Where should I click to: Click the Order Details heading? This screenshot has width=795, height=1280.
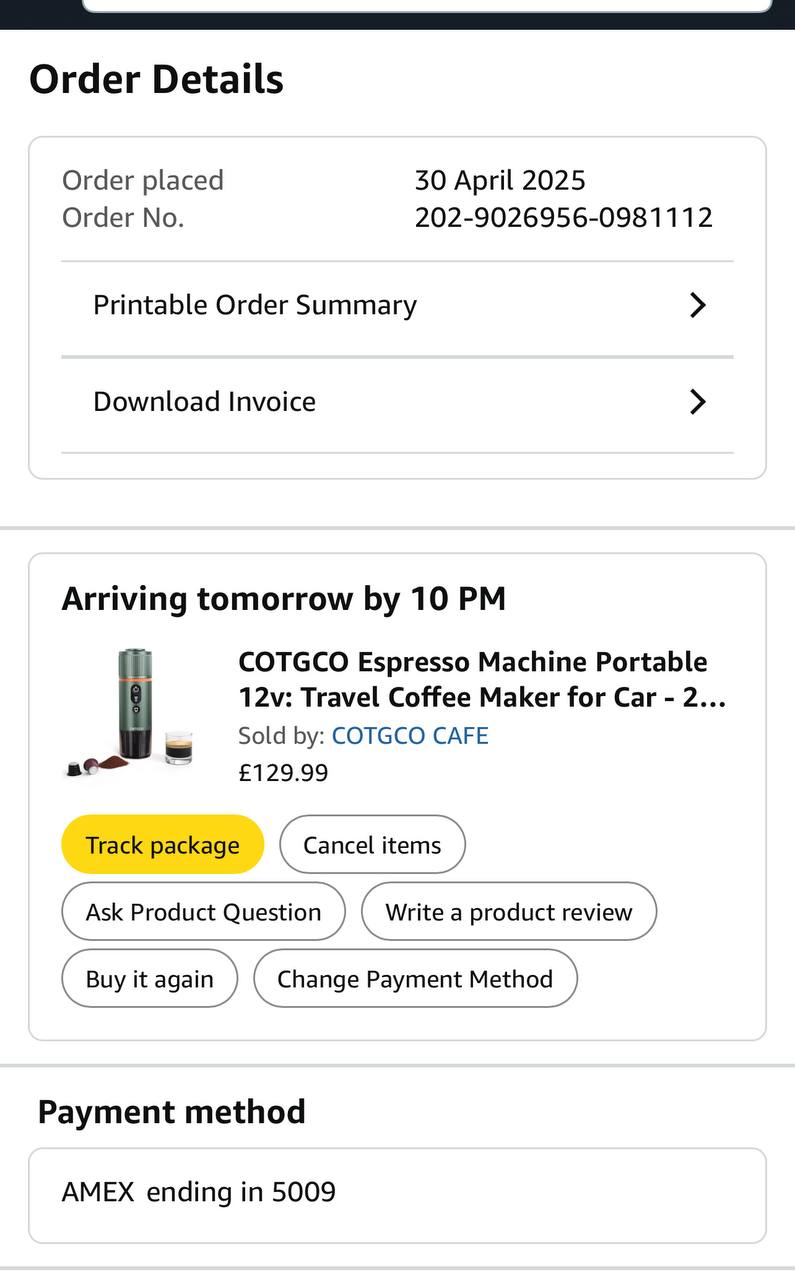[157, 79]
